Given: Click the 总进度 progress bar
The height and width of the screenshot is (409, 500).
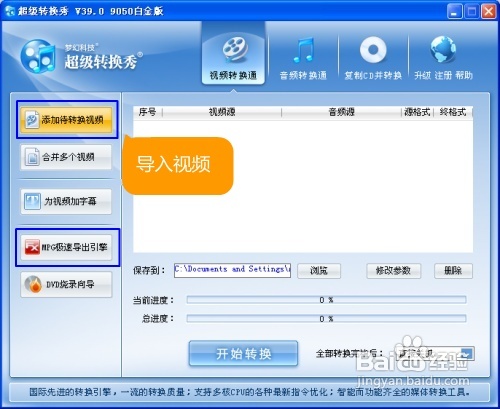Looking at the screenshot, I should [326, 319].
